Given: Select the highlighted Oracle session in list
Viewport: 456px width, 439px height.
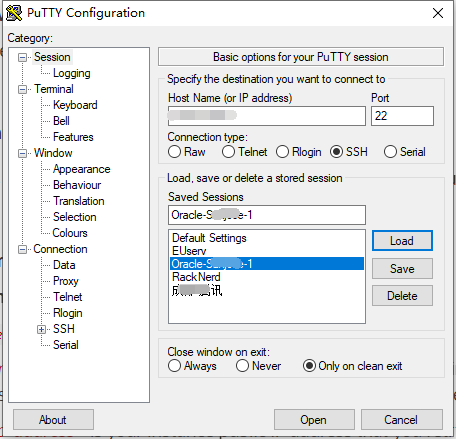Looking at the screenshot, I should click(267, 264).
